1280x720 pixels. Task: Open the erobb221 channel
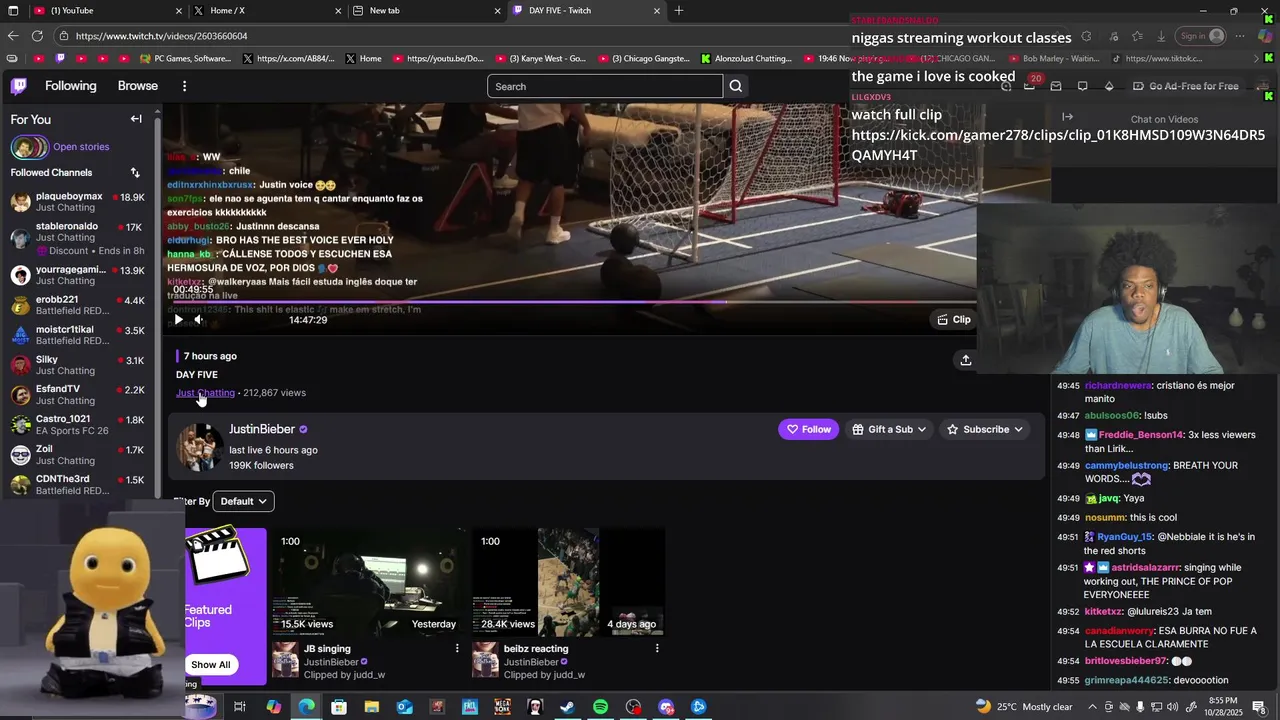click(x=78, y=305)
